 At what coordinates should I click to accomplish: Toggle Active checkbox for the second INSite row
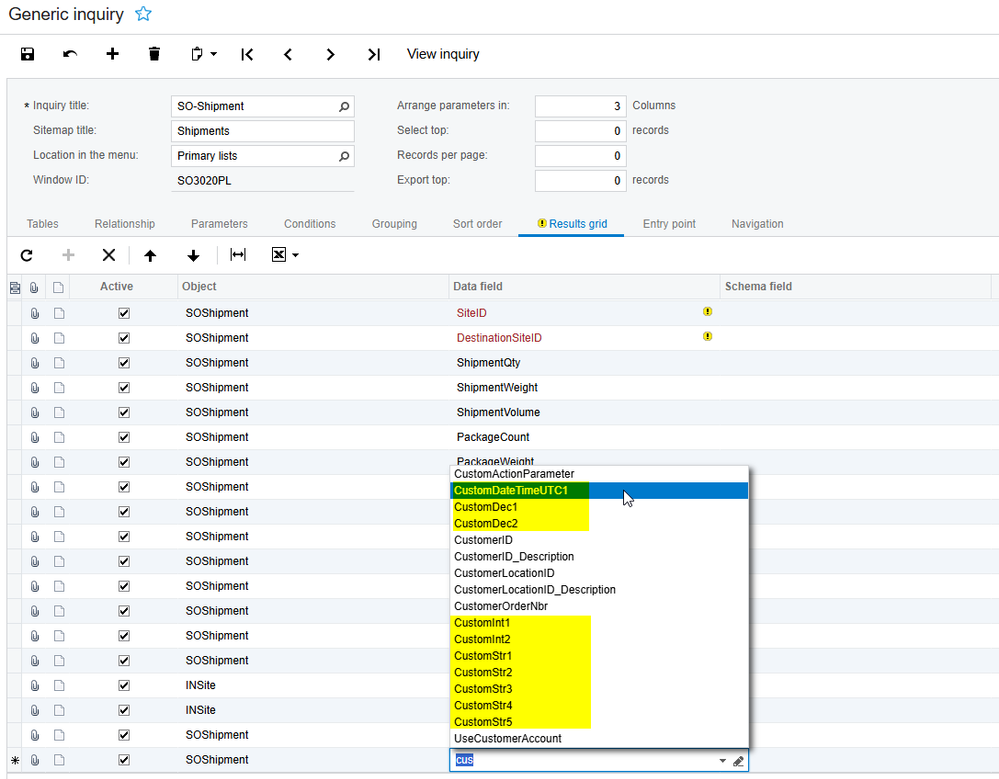[x=124, y=711]
